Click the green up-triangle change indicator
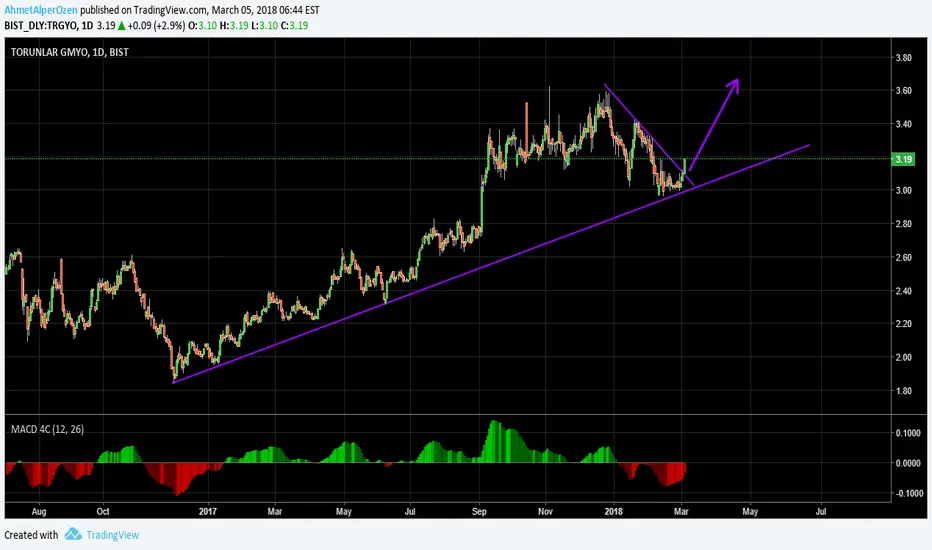This screenshot has width=932, height=550. pos(121,26)
